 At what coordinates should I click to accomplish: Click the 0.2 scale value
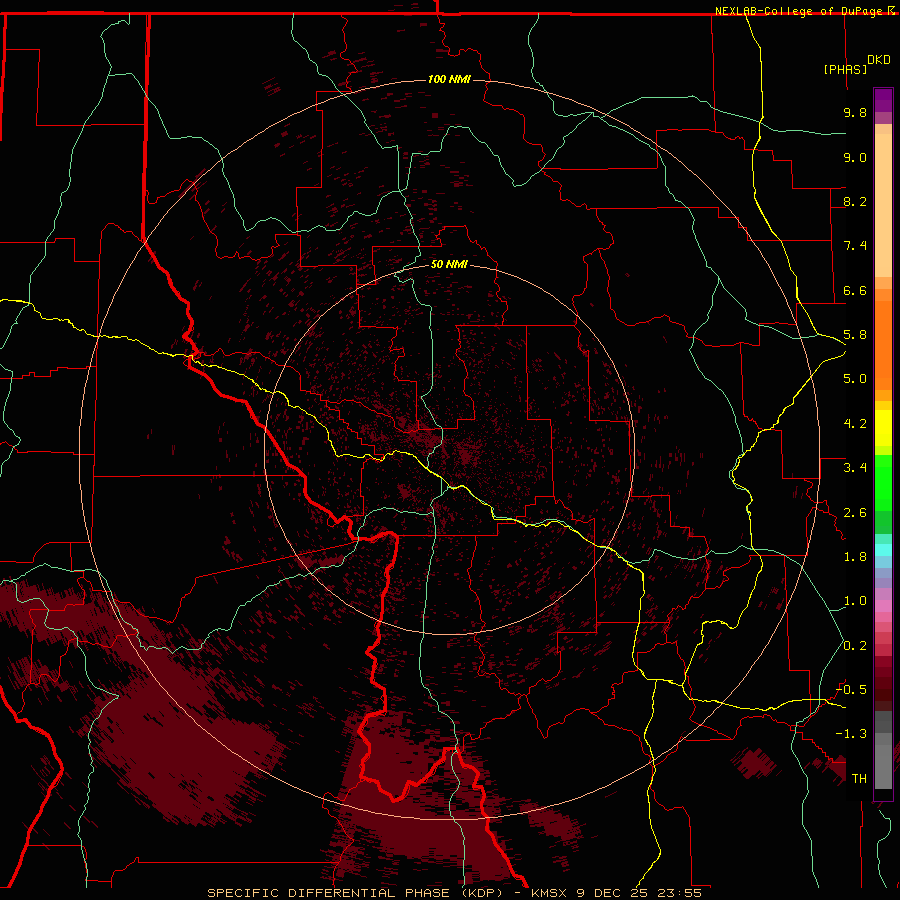coord(855,646)
